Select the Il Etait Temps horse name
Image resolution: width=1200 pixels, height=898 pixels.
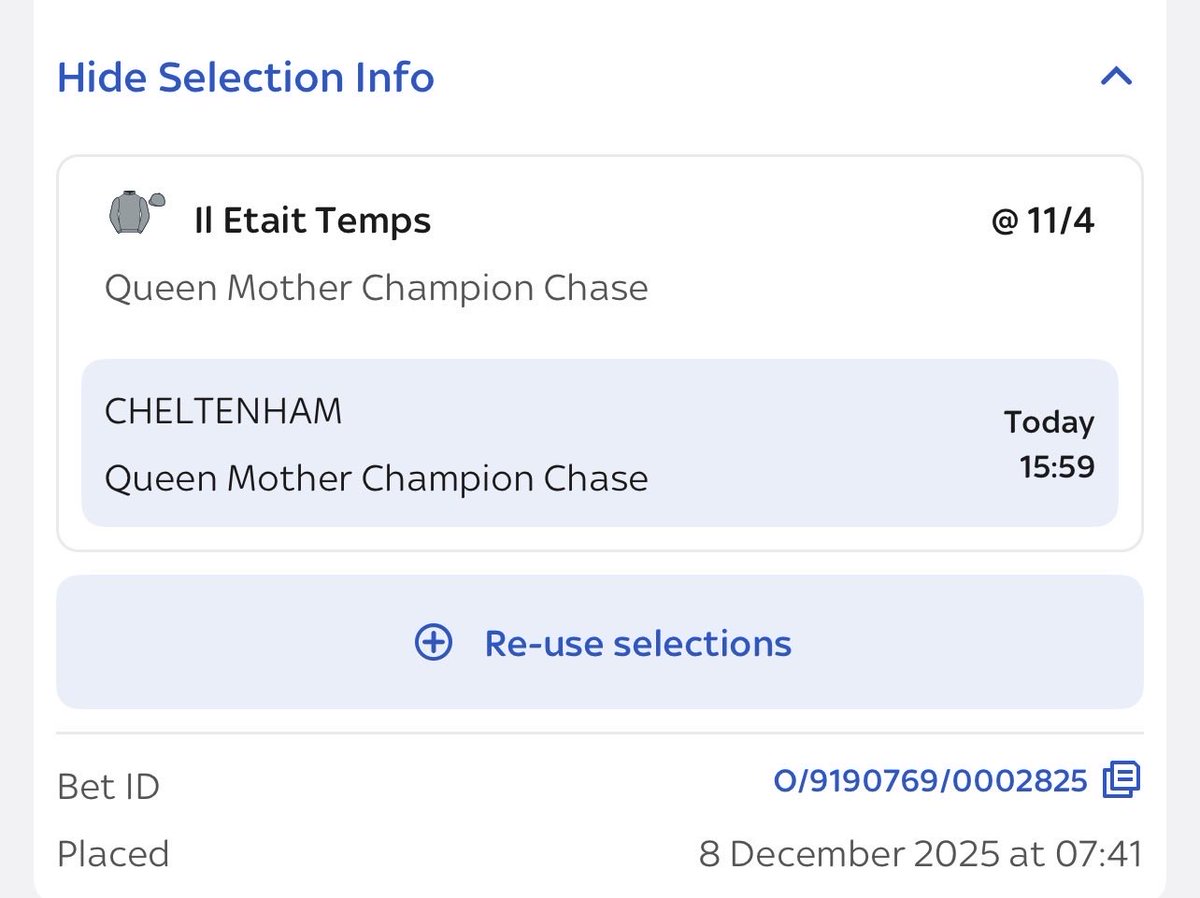[312, 221]
